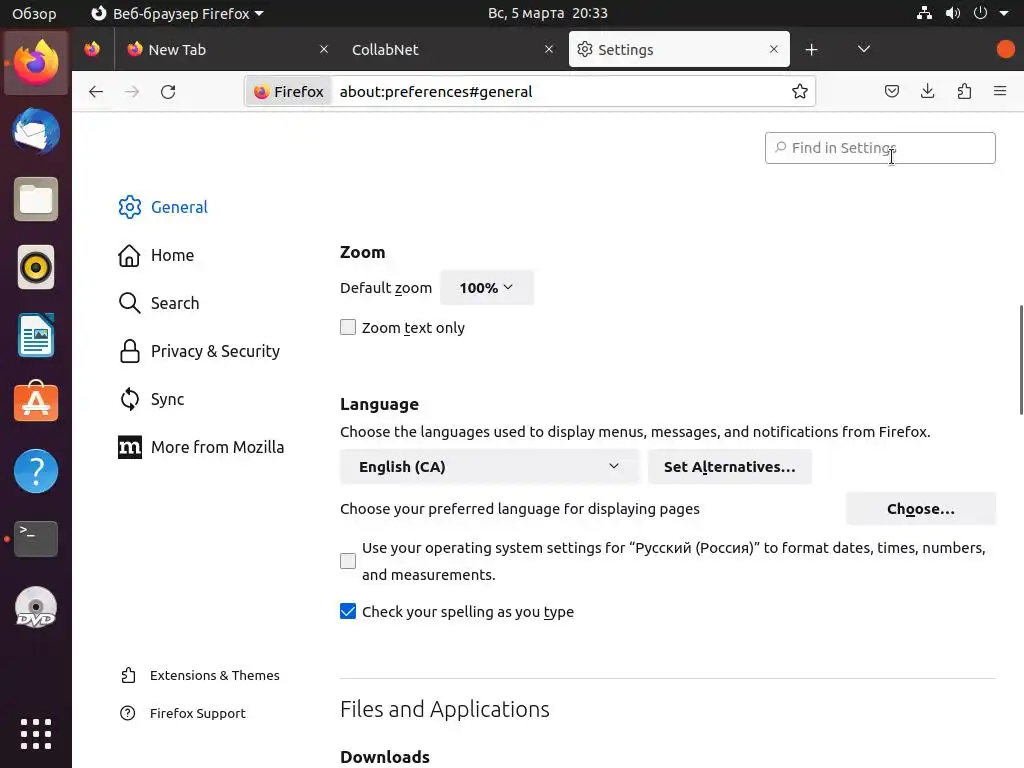
Task: Open the Pocket save icon
Action: click(x=892, y=91)
